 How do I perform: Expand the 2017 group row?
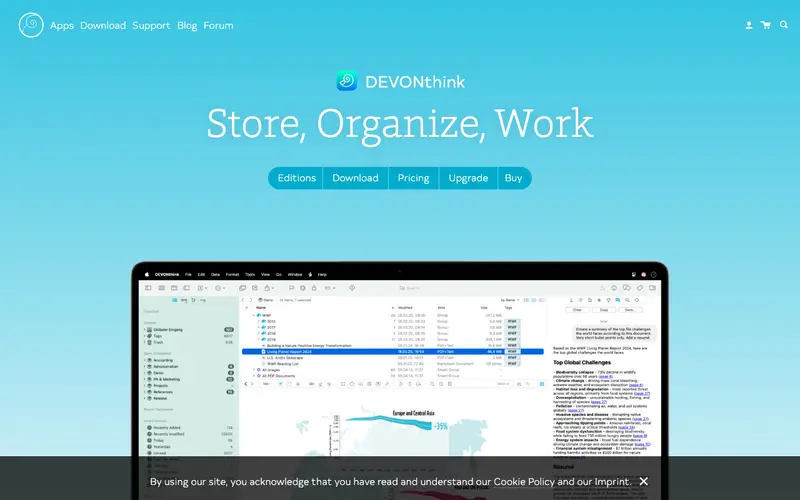point(258,328)
